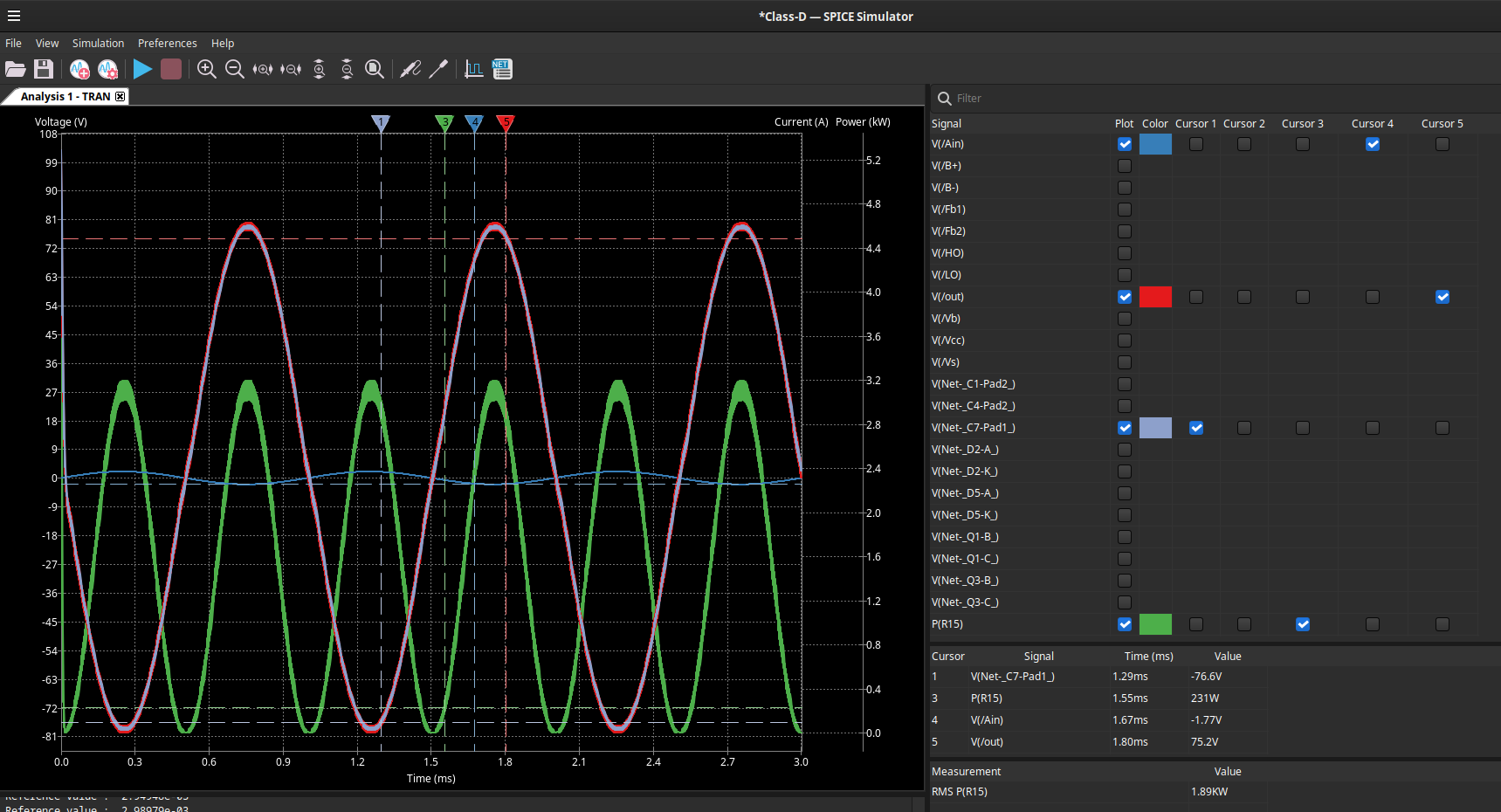Close the Analysis 1 - TRAN tab

(120, 97)
